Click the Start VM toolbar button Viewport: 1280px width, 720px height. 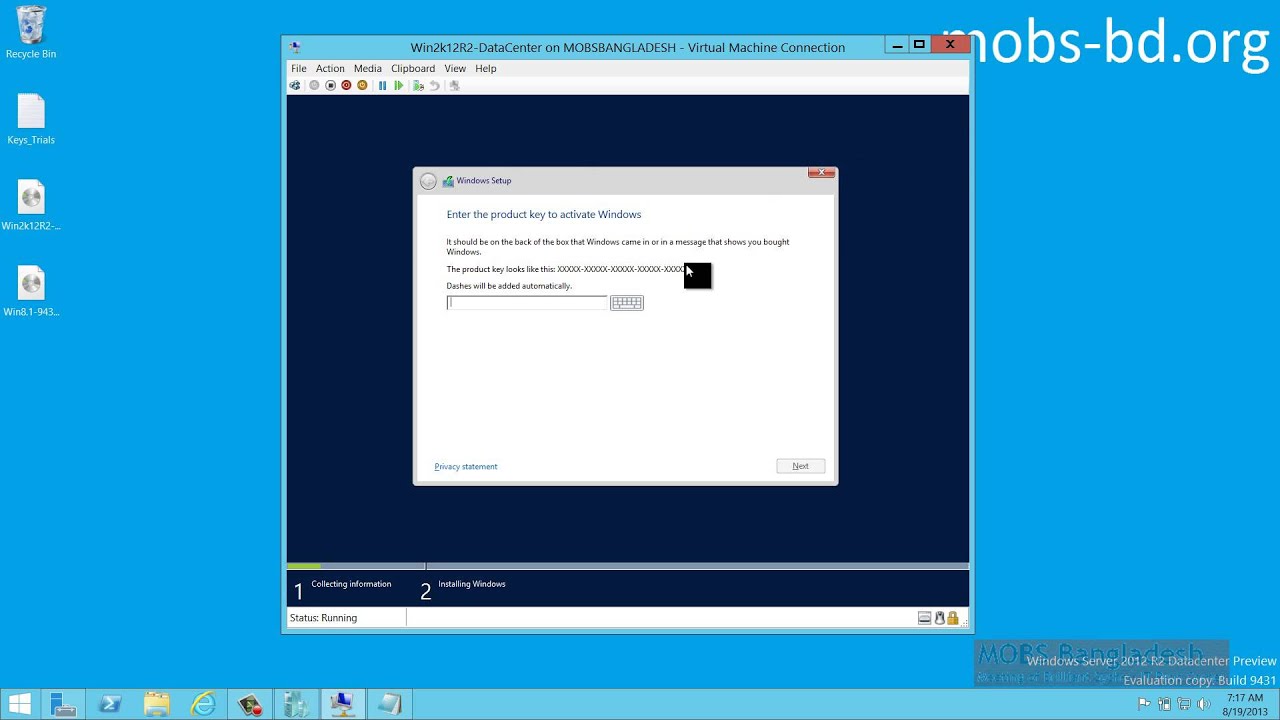[314, 86]
